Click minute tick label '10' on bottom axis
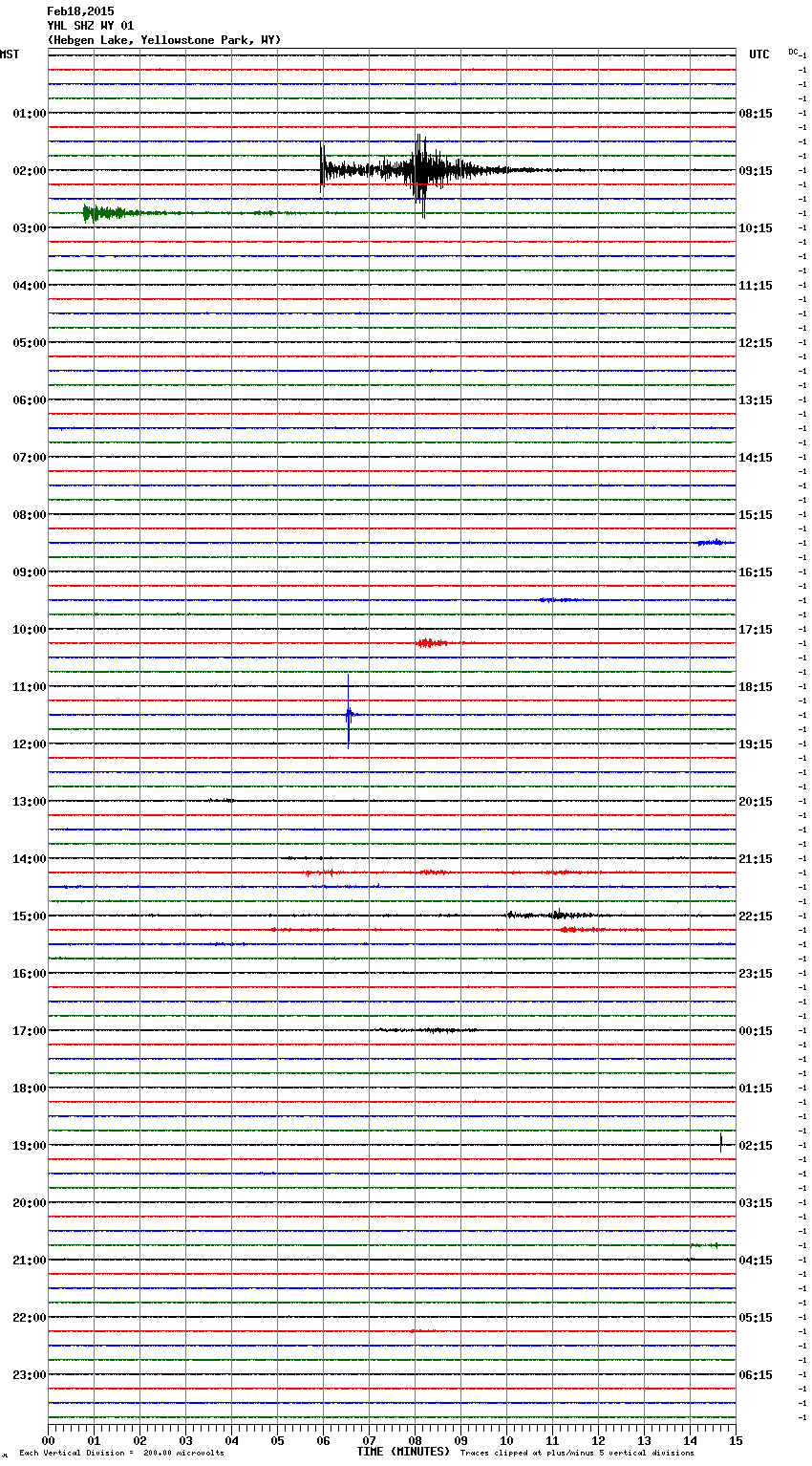The height and width of the screenshot is (1466, 812). click(506, 1440)
